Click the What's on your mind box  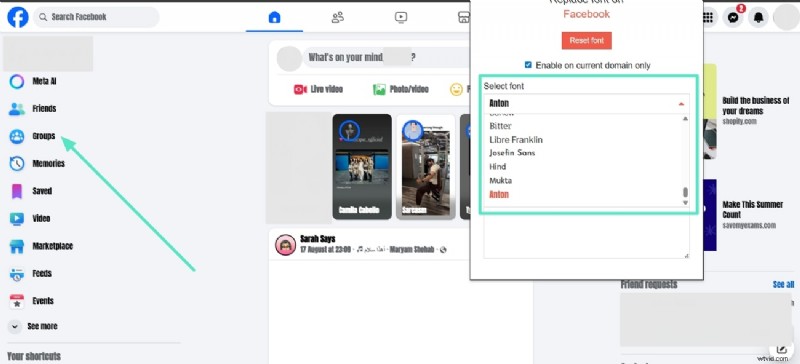(x=387, y=58)
